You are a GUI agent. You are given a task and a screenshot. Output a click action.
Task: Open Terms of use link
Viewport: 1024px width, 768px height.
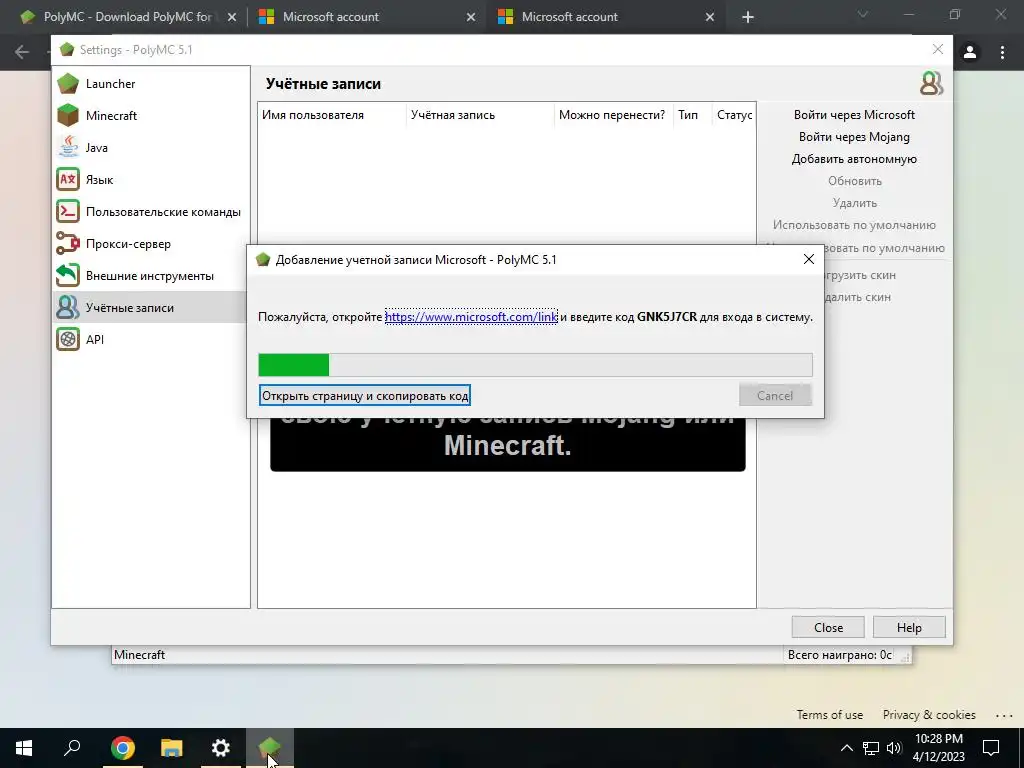click(829, 714)
